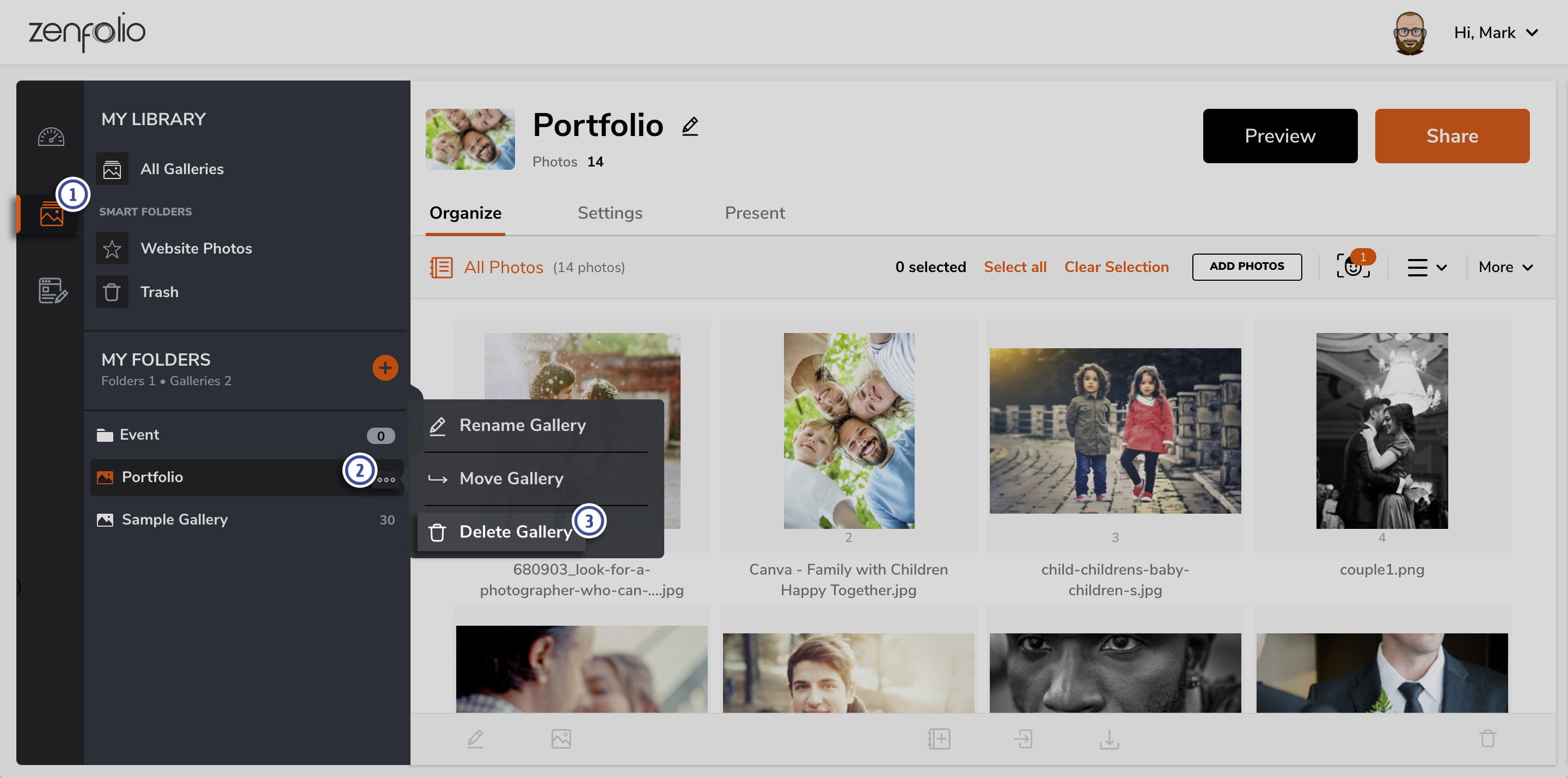Select the man in suit photo thumbnail
This screenshot has width=1568, height=777.
click(1382, 673)
